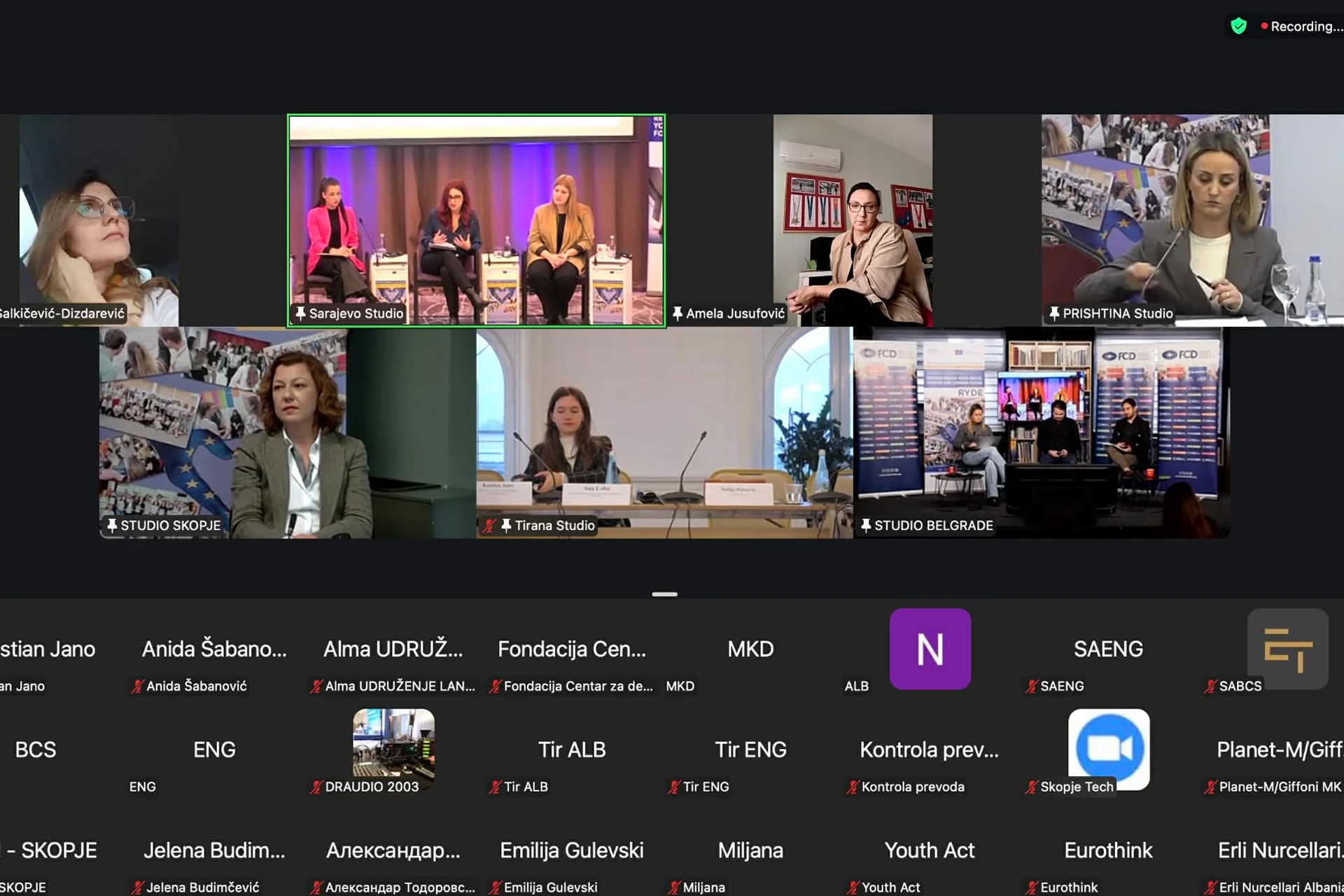Click the purple N avatar tile
This screenshot has height=896, width=1344.
pos(930,649)
